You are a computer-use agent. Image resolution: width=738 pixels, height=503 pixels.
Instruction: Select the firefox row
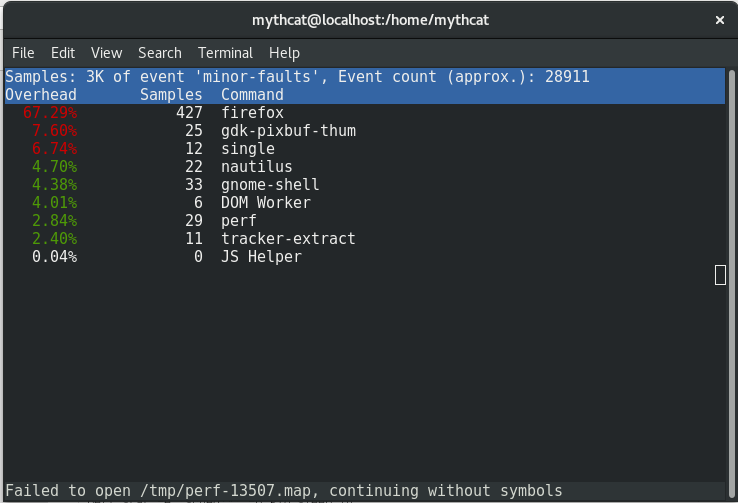click(365, 113)
